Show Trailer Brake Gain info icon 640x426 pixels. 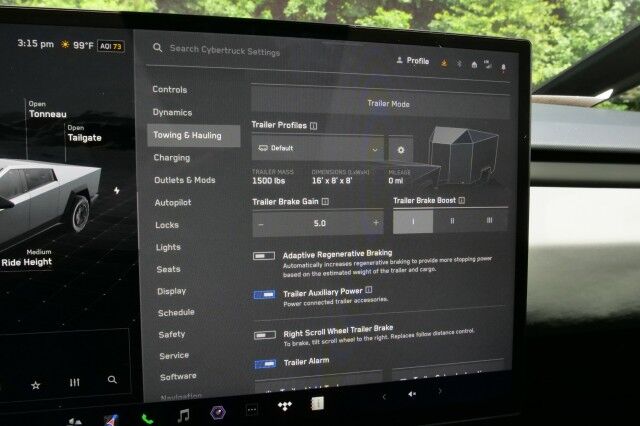pyautogui.click(x=325, y=202)
